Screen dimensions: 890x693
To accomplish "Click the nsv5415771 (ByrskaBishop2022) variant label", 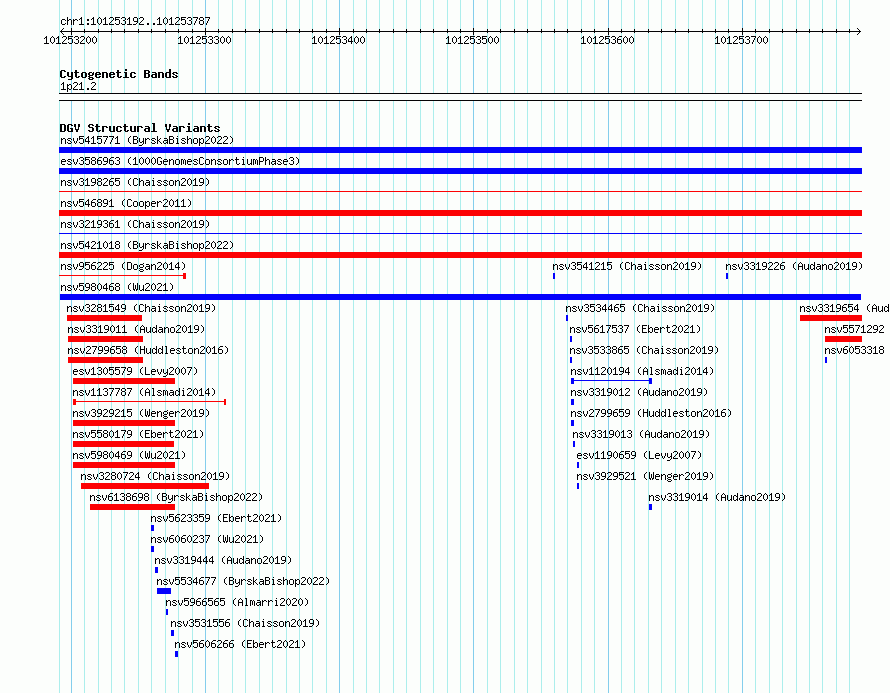I will click(147, 140).
